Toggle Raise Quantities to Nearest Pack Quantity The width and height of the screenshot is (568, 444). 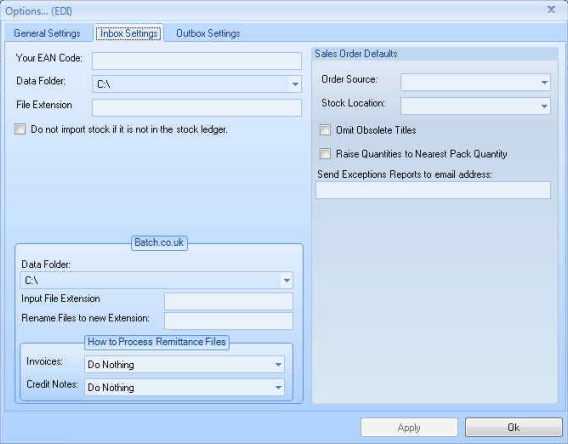325,153
